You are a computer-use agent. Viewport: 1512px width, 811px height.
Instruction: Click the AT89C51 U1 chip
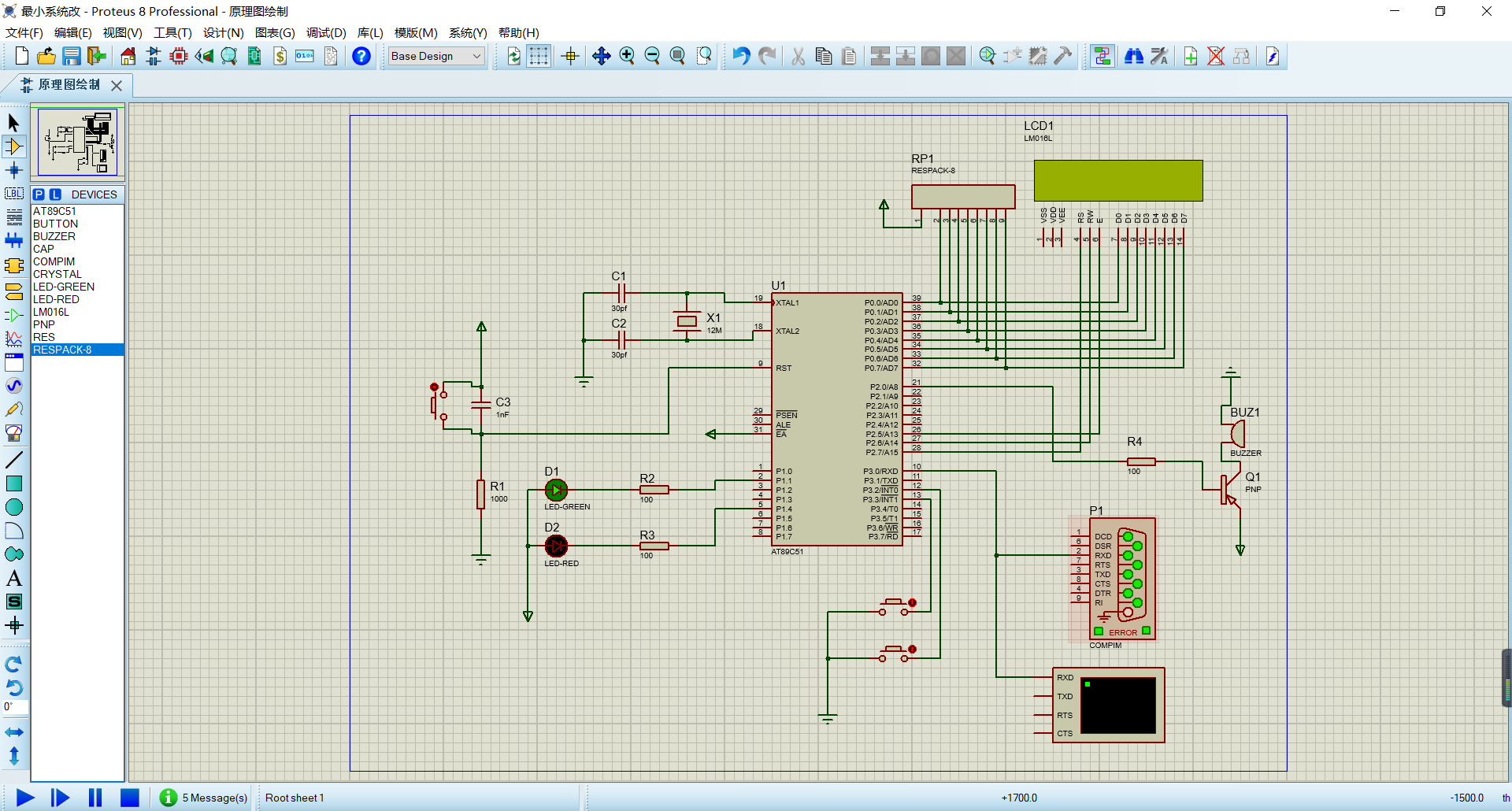[836, 419]
